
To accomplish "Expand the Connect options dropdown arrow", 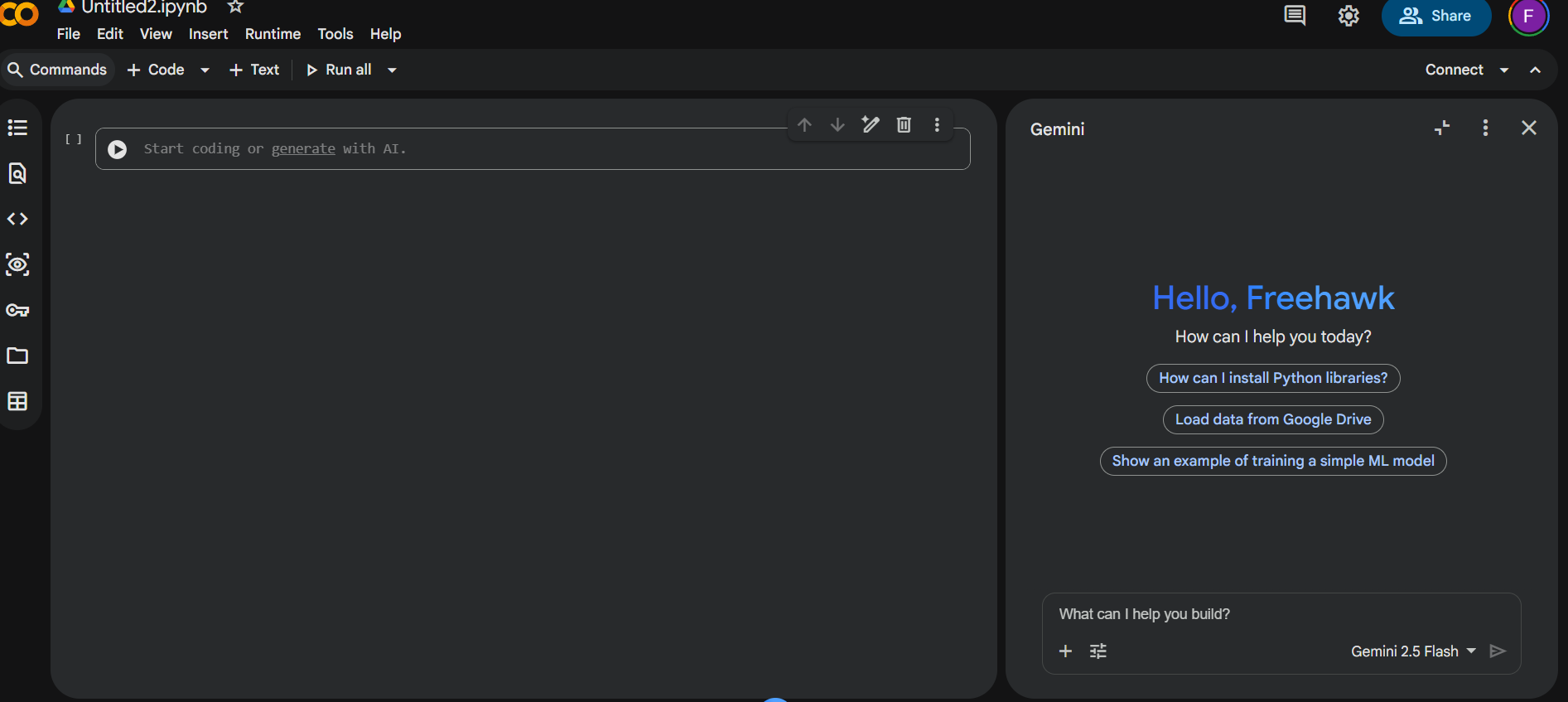I will (x=1504, y=70).
